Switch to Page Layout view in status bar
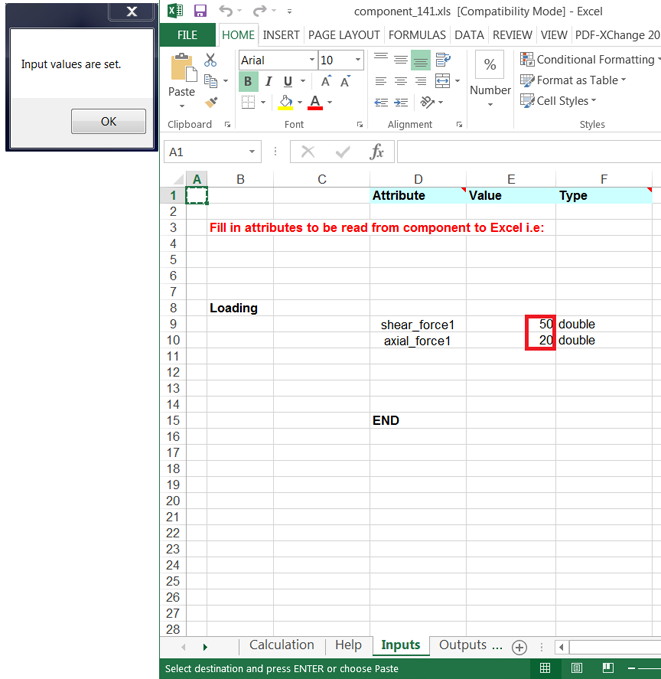661x679 pixels. click(577, 668)
